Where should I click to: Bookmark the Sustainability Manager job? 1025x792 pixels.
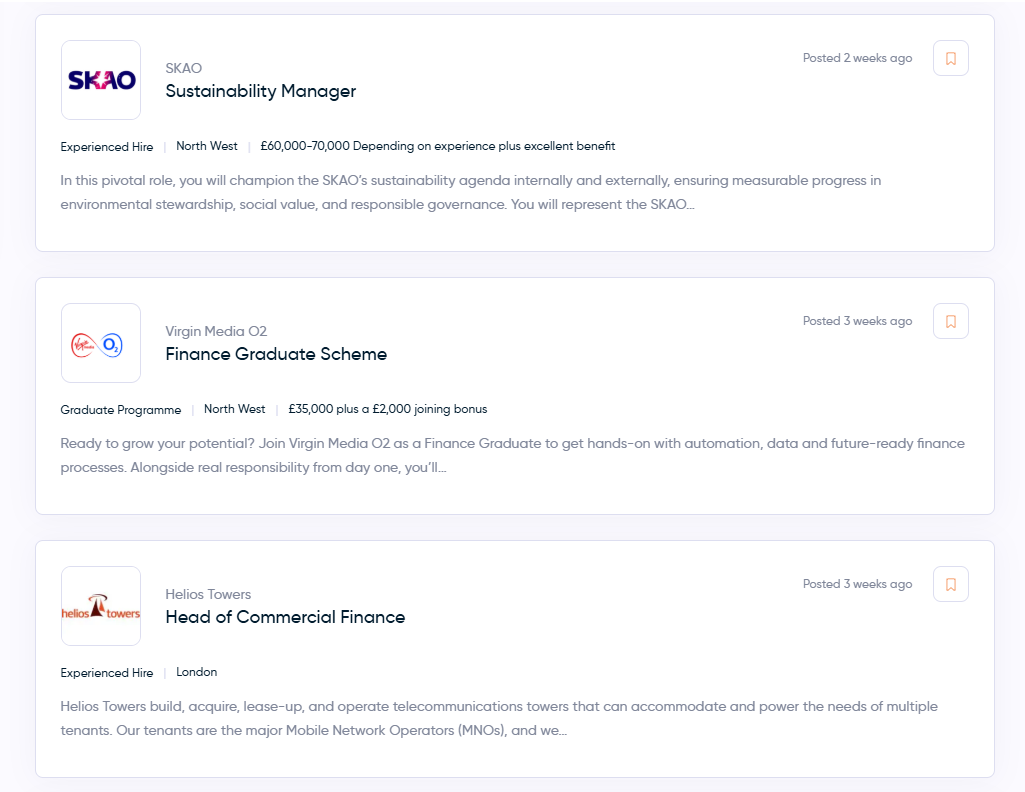coord(950,59)
